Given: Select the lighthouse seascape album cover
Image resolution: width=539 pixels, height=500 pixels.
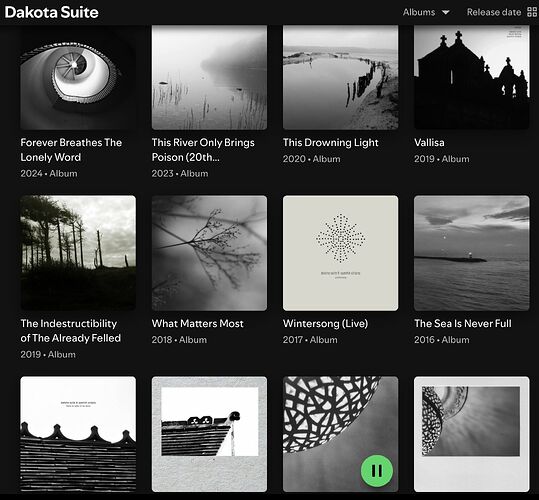Looking at the screenshot, I should tap(472, 253).
